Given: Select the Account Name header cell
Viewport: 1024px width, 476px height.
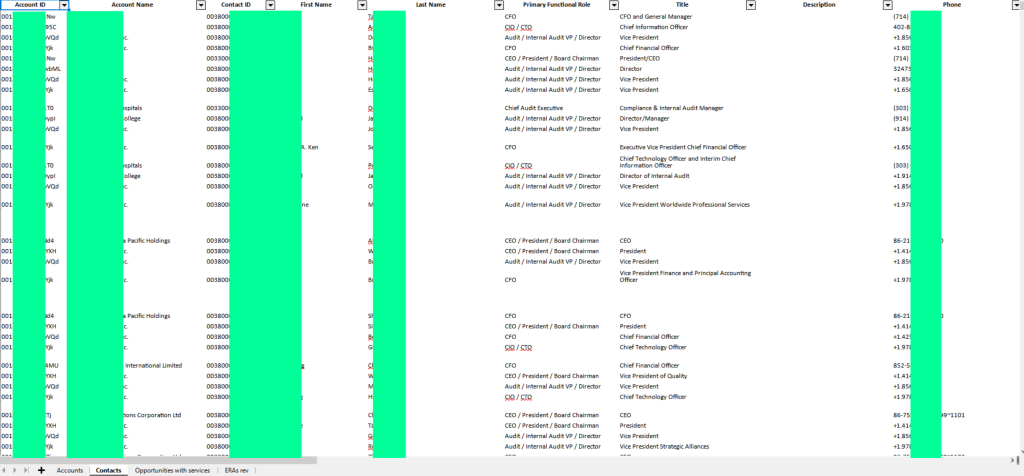Looking at the screenshot, I should pos(132,5).
